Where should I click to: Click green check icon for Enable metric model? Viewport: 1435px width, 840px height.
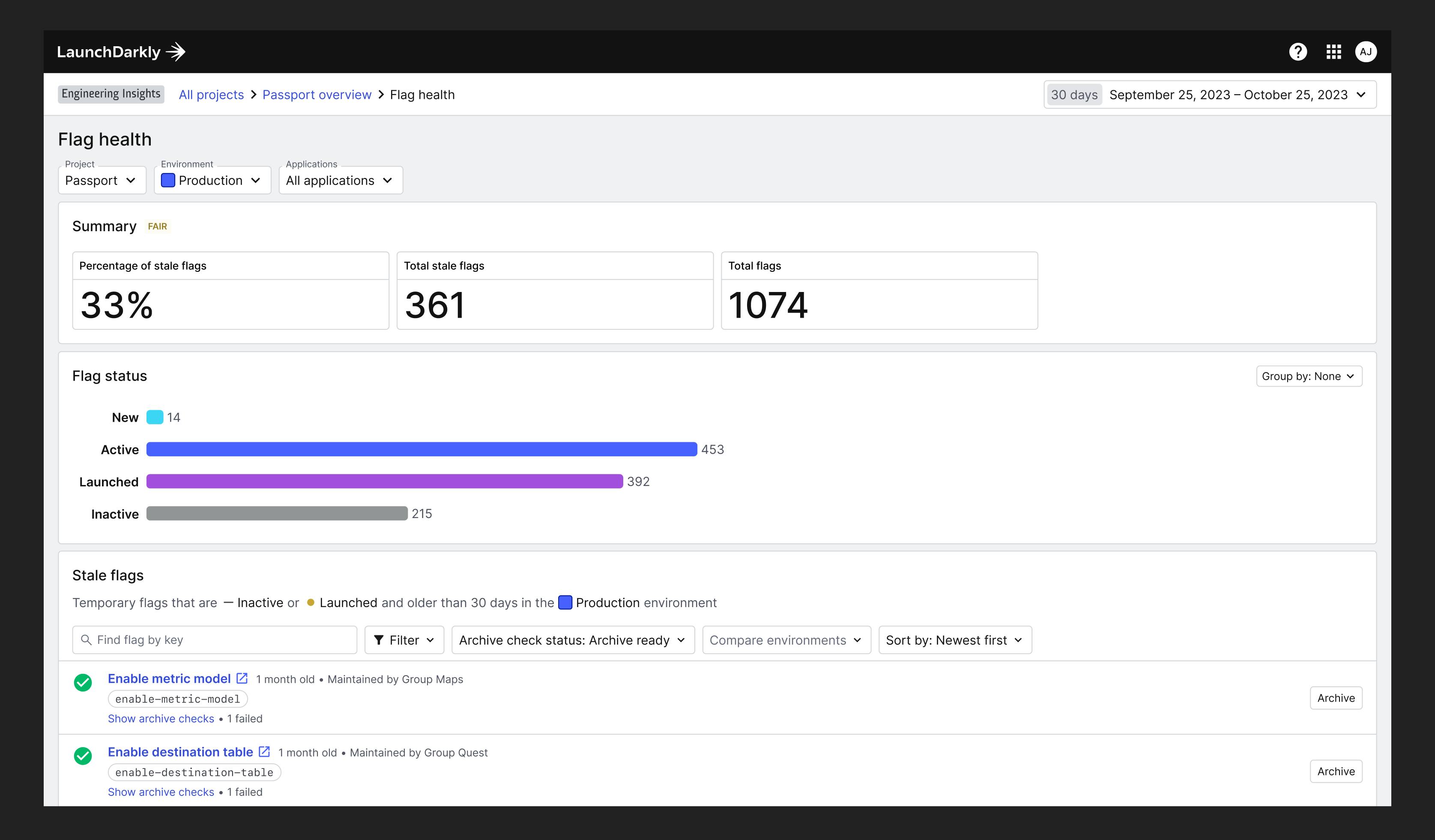pyautogui.click(x=83, y=682)
